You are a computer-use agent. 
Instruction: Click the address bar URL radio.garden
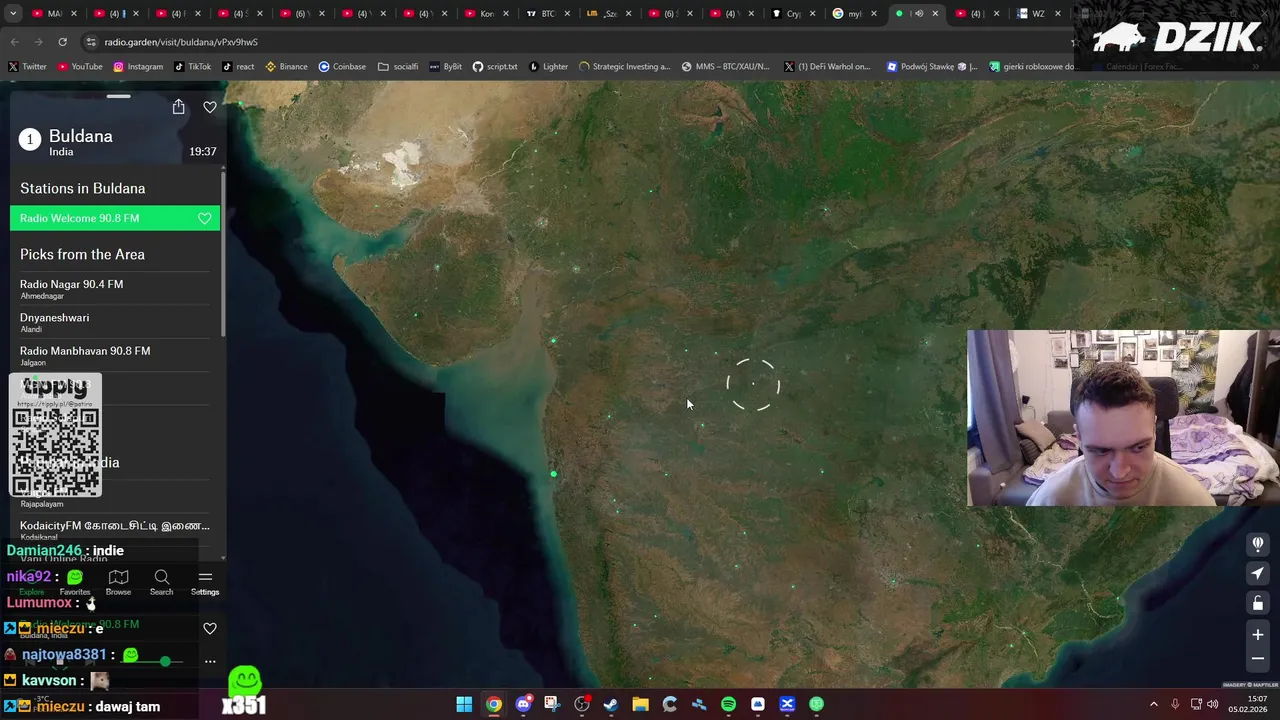181,42
